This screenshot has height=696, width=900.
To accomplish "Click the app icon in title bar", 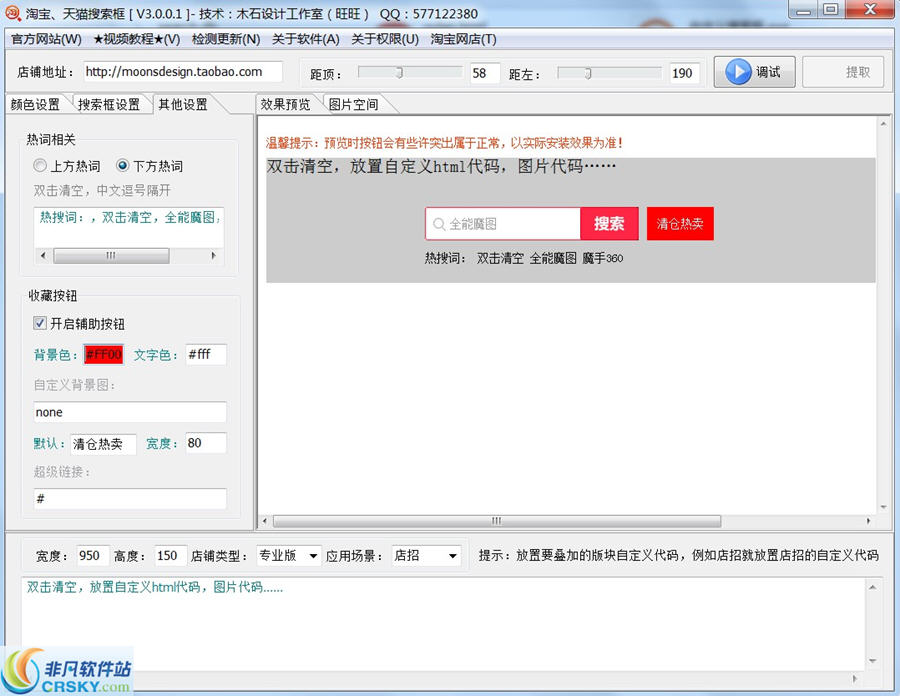I will coord(14,14).
